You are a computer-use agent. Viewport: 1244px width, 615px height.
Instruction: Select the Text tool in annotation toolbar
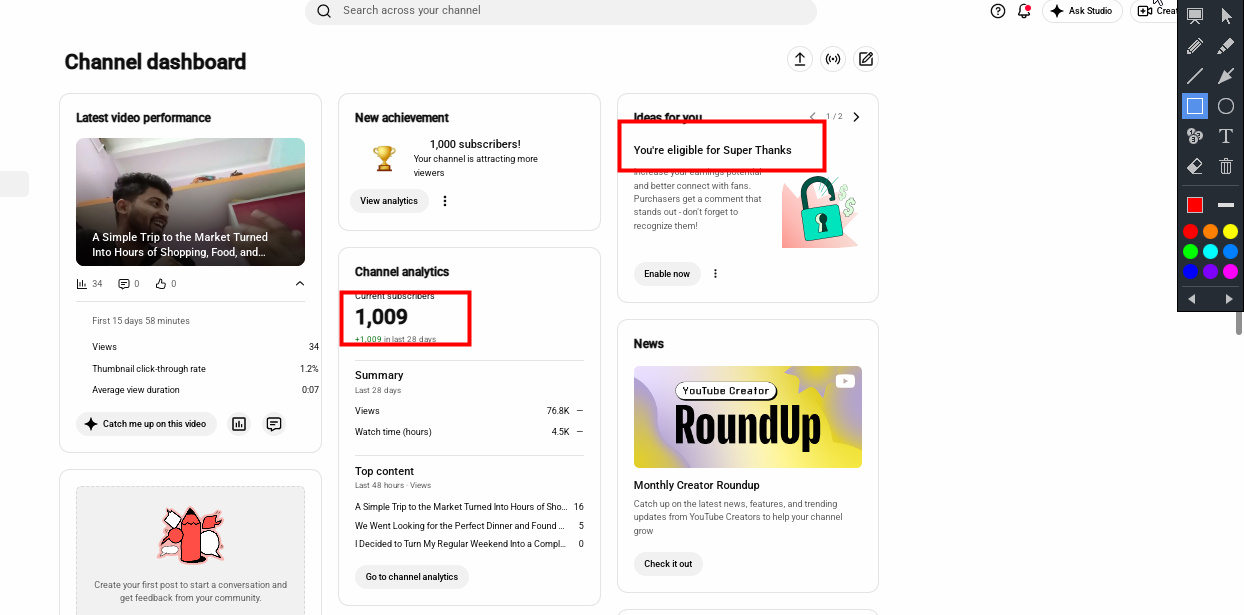[x=1226, y=136]
